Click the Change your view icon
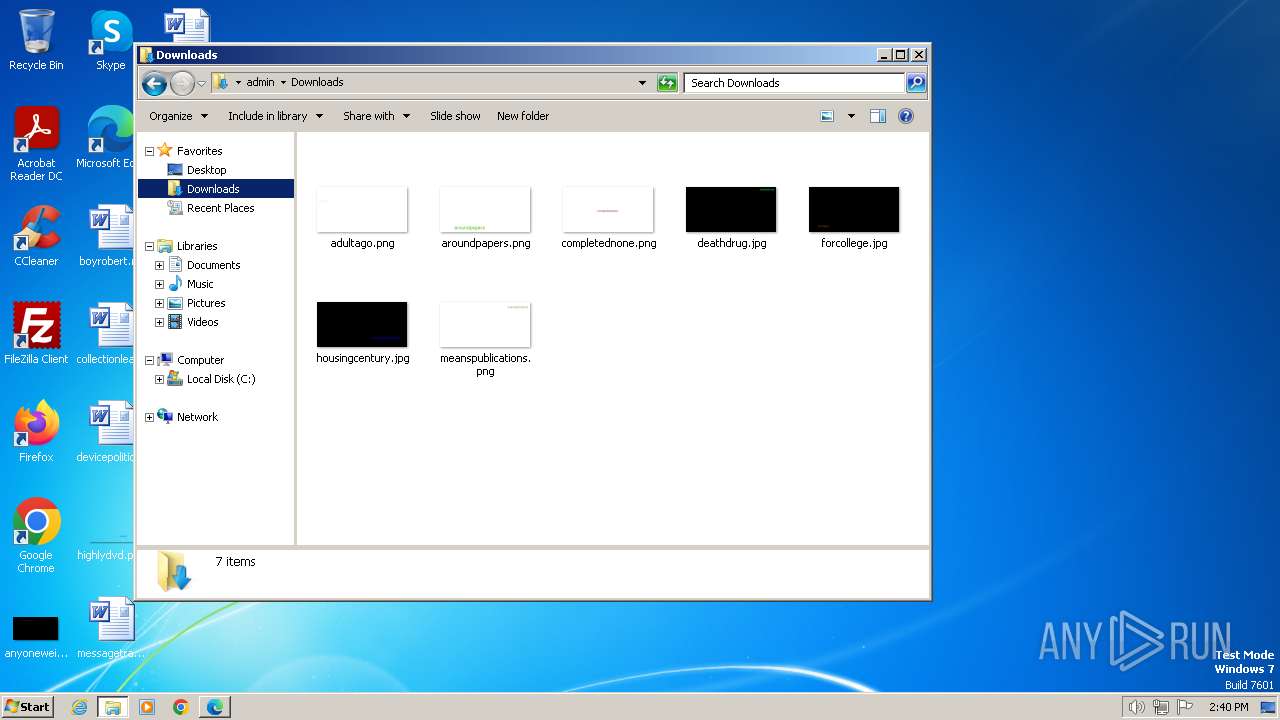The image size is (1280, 720). point(827,116)
